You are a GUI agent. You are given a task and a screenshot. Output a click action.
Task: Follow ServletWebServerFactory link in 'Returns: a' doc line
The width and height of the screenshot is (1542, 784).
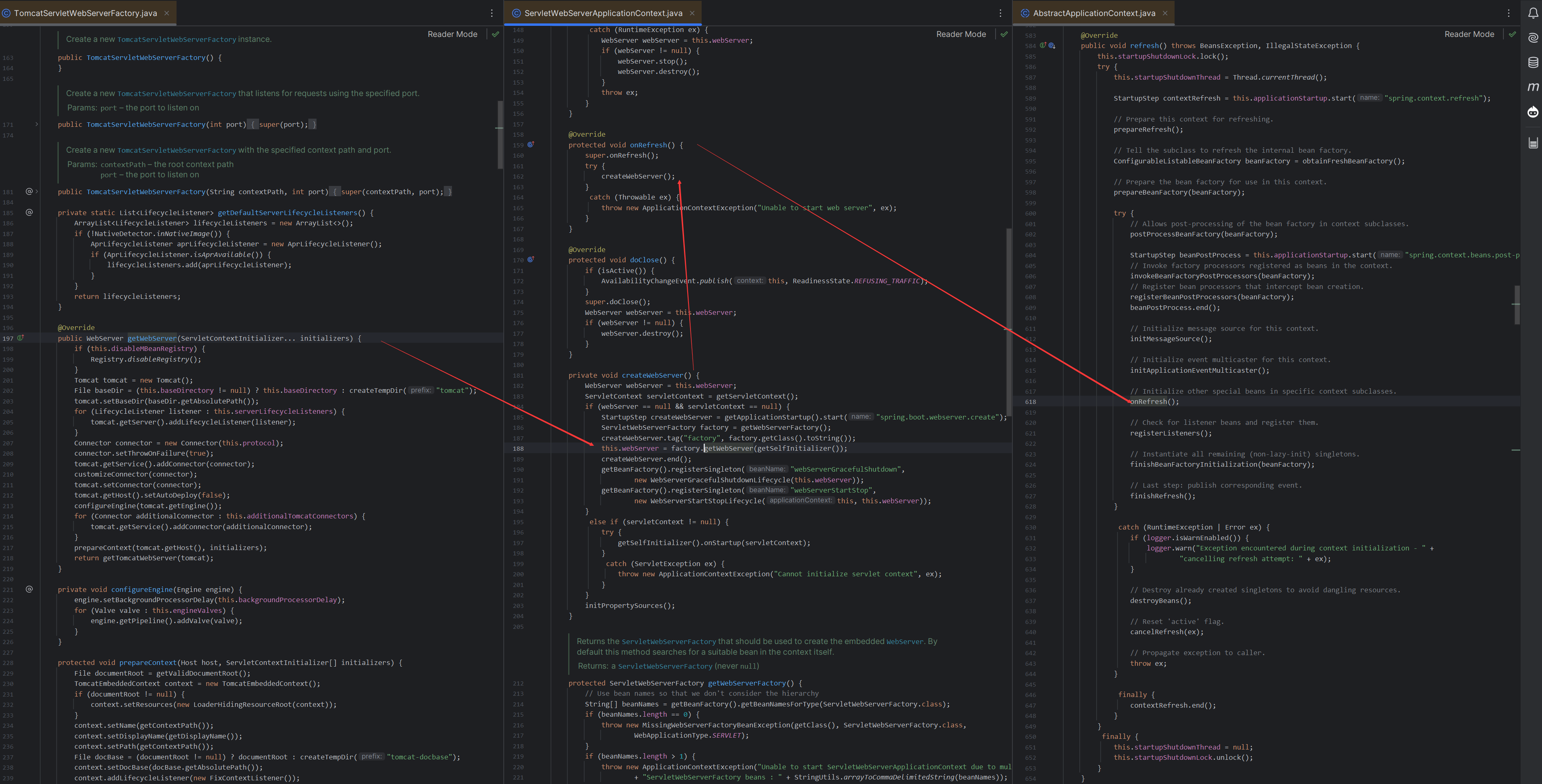[665, 666]
